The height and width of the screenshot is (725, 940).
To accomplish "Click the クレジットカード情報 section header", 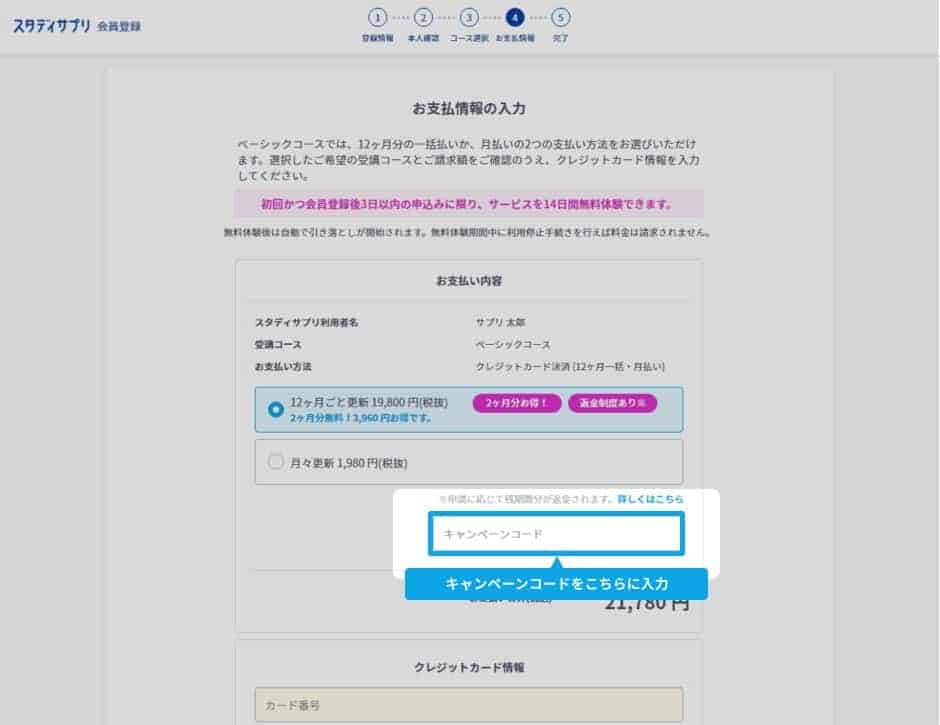I will coord(468,666).
